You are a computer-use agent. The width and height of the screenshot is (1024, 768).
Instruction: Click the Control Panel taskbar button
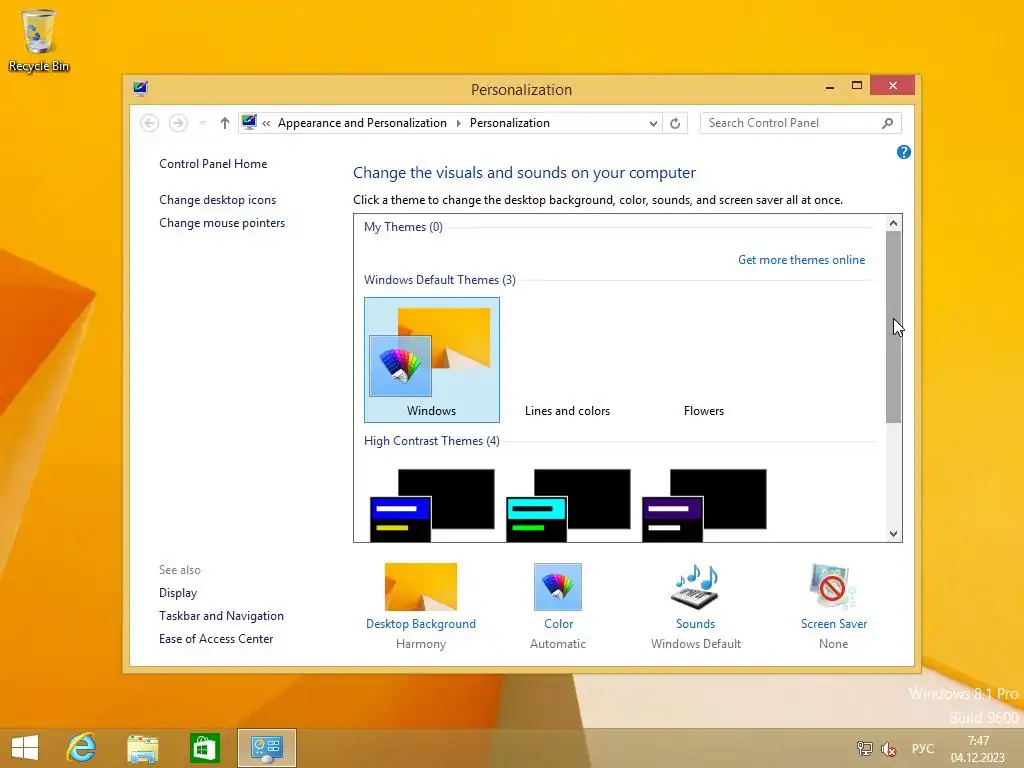pyautogui.click(x=267, y=748)
